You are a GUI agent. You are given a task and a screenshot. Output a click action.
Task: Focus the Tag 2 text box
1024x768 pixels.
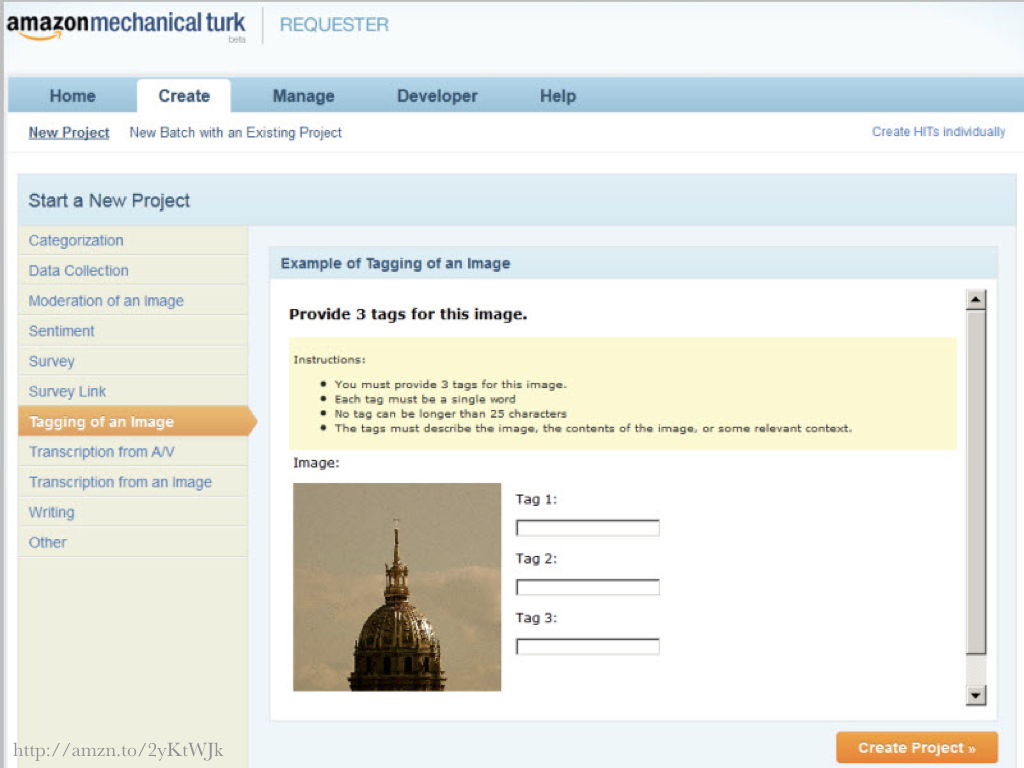point(587,587)
